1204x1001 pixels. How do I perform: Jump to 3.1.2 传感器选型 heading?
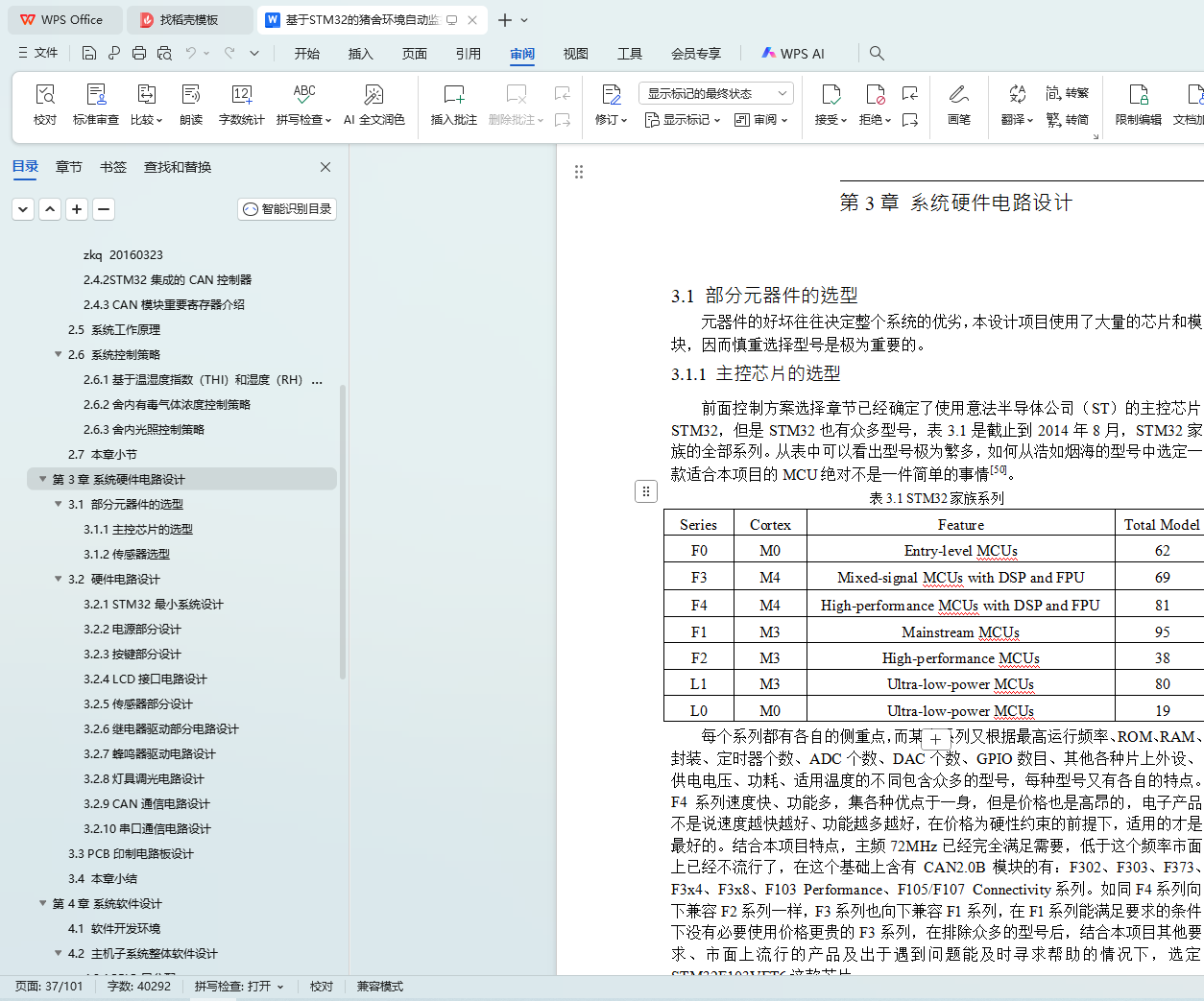click(x=127, y=554)
